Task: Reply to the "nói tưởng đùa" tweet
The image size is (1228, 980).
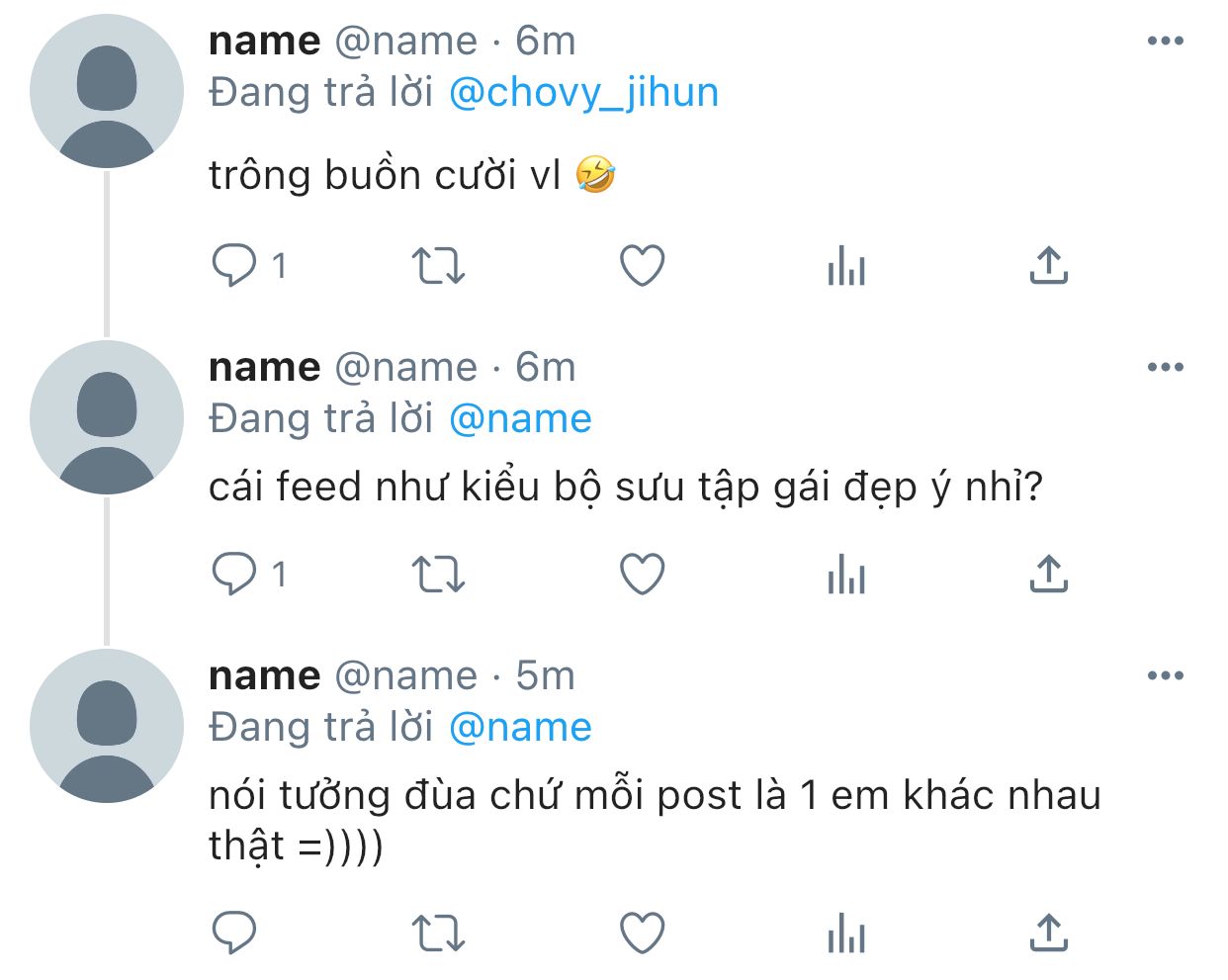Action: coord(234,933)
